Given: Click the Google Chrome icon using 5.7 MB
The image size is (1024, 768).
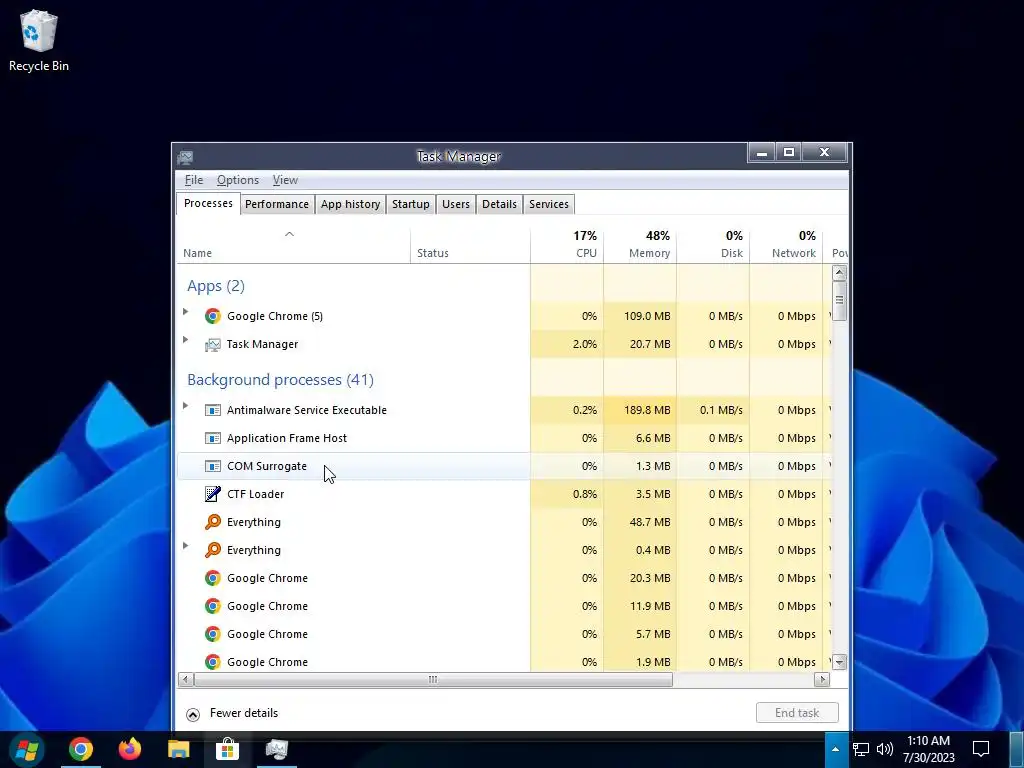Looking at the screenshot, I should [x=212, y=634].
